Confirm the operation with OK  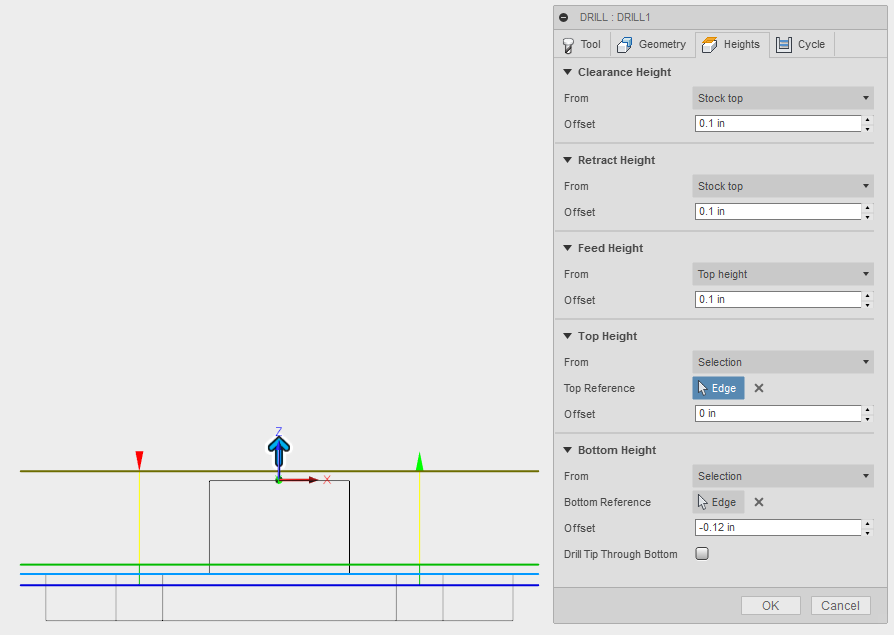click(x=770, y=605)
